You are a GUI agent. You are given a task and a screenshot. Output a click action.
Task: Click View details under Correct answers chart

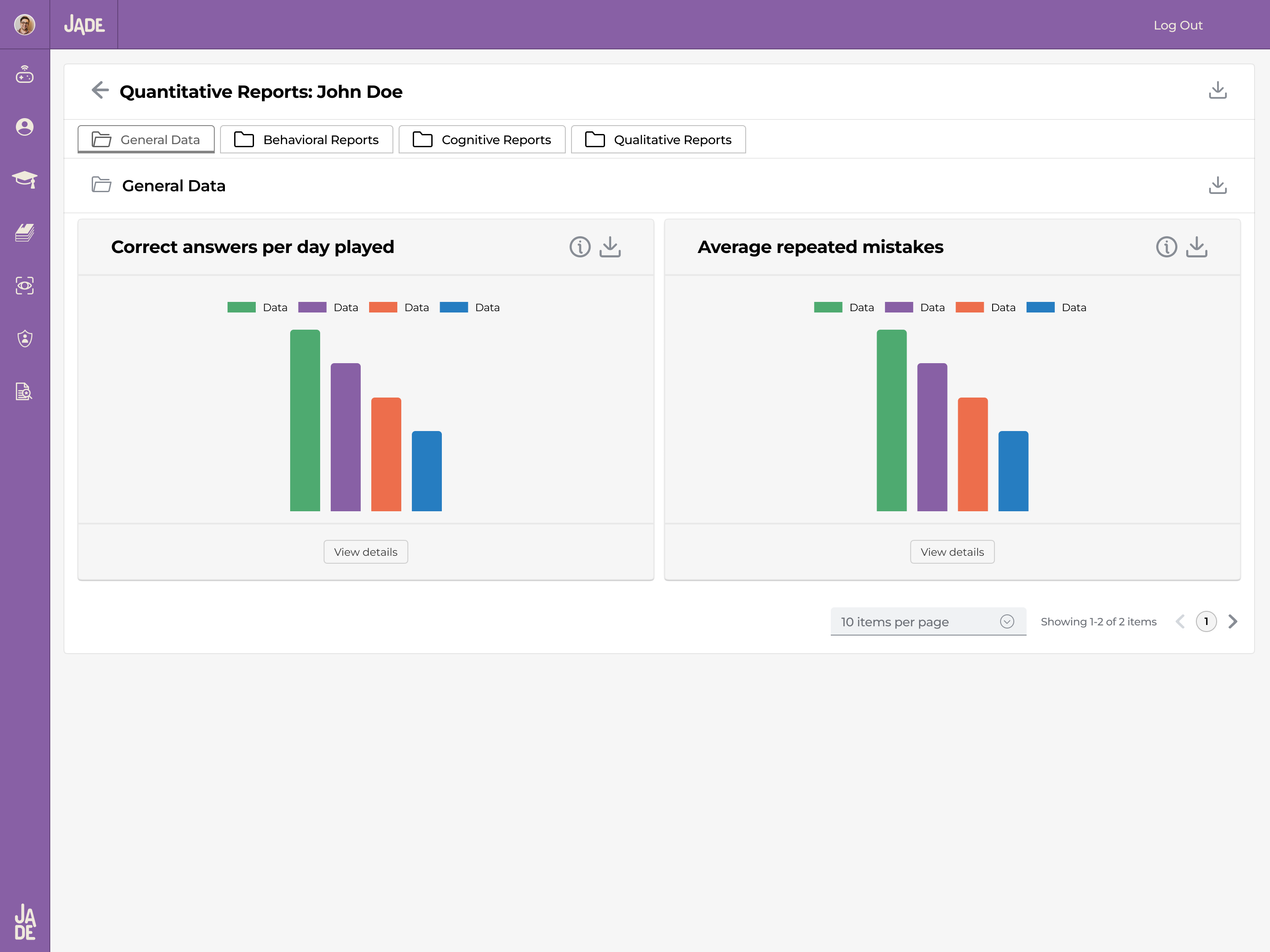[x=365, y=551]
